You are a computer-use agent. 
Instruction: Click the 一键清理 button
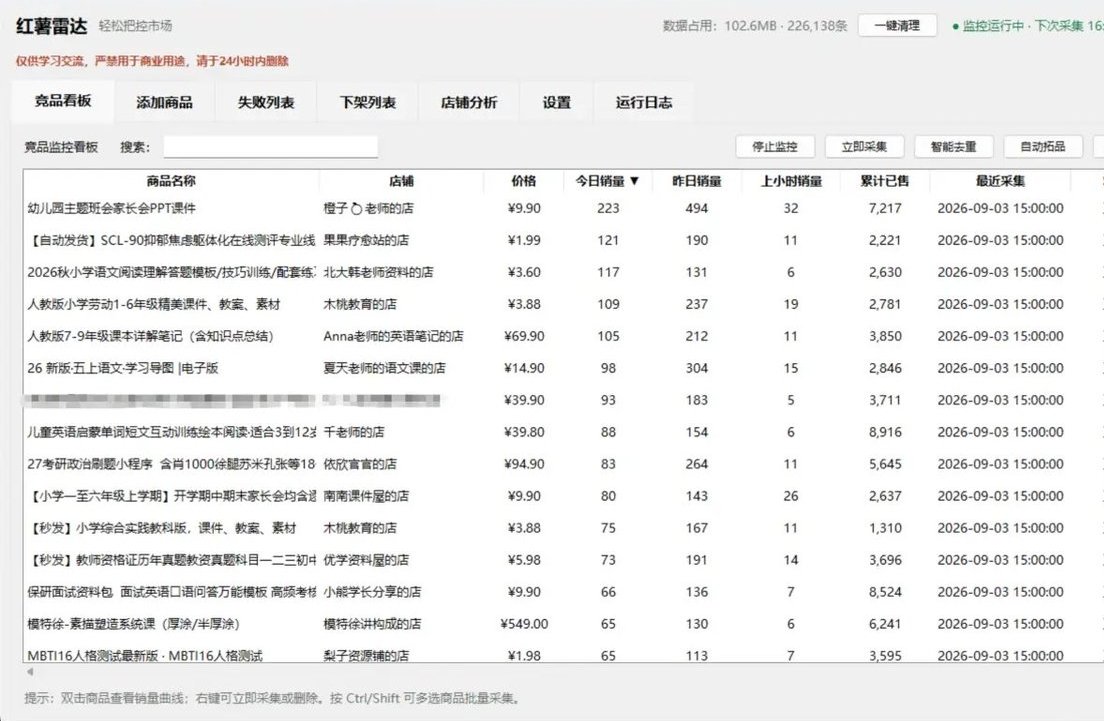[x=897, y=25]
